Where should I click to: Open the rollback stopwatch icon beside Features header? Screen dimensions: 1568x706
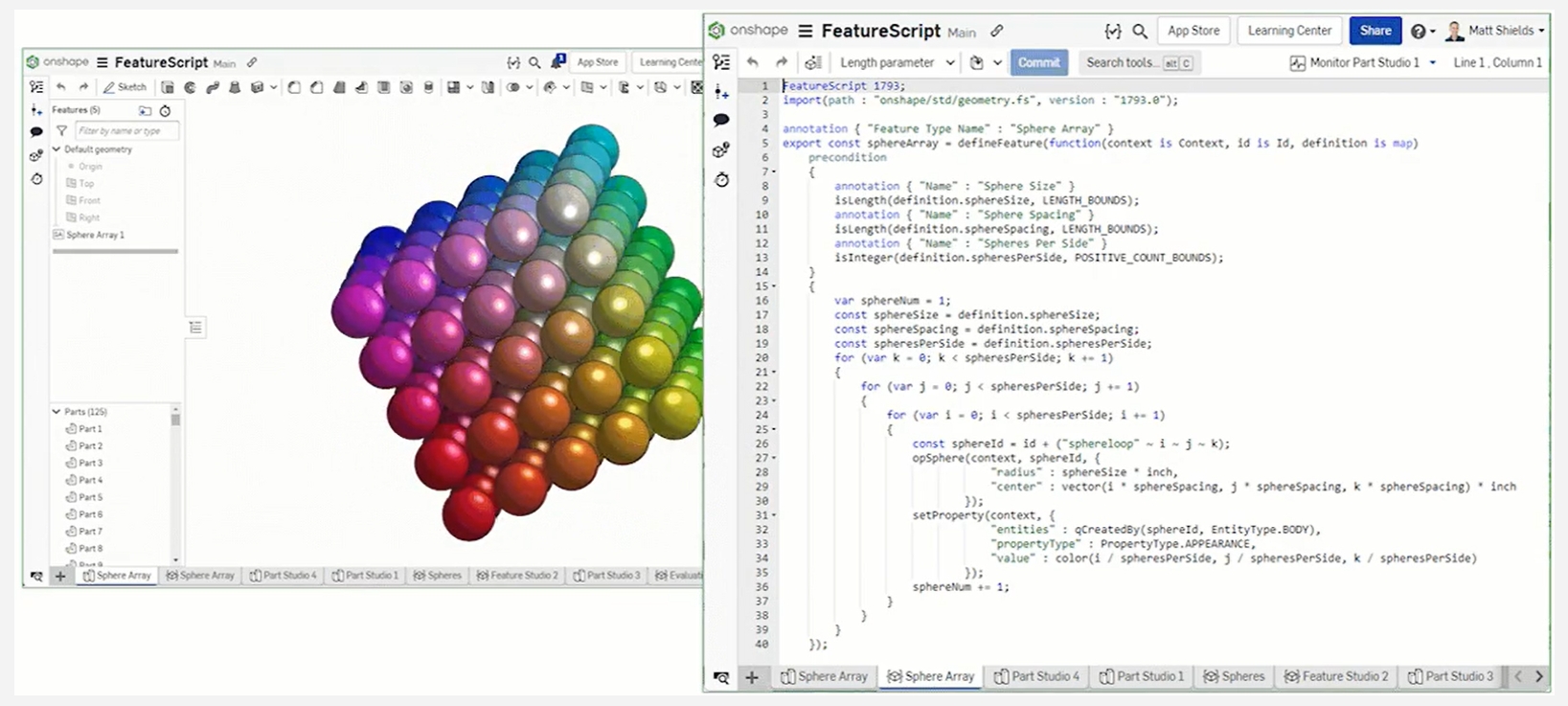tap(165, 111)
